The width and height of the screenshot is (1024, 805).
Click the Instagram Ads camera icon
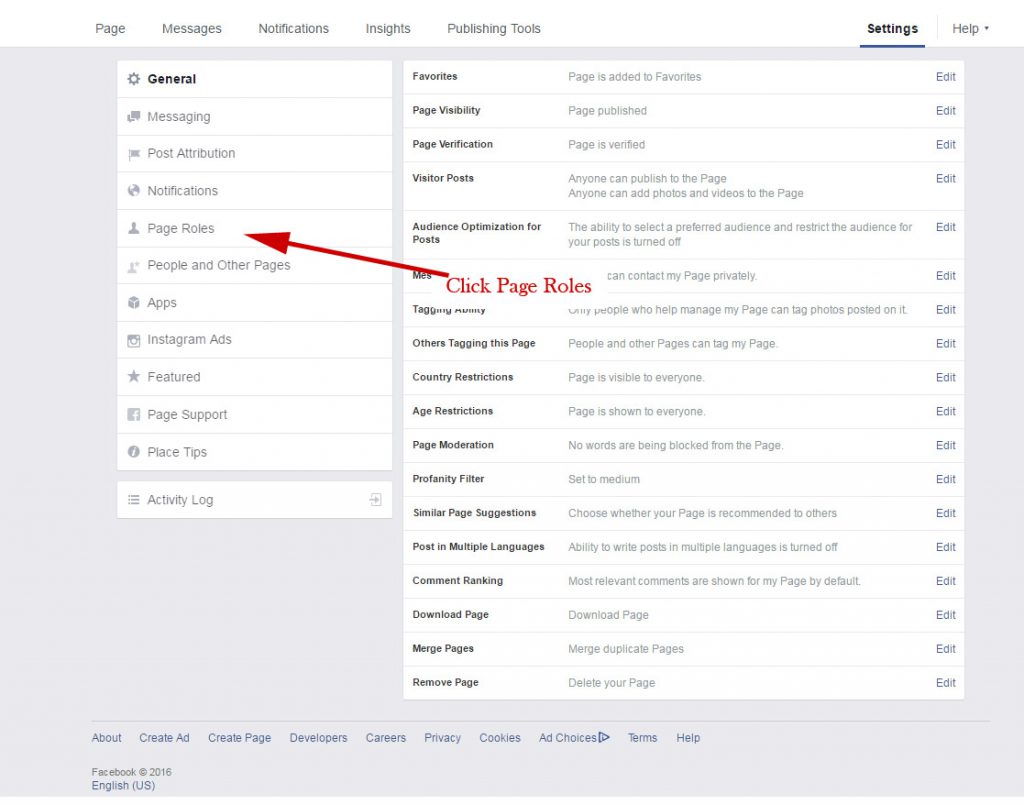pos(134,340)
